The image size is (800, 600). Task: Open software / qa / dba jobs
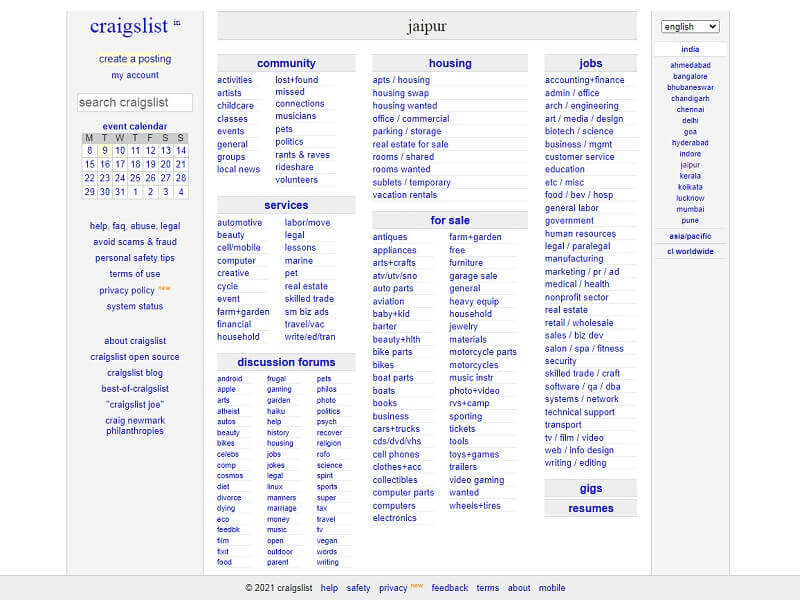click(582, 387)
